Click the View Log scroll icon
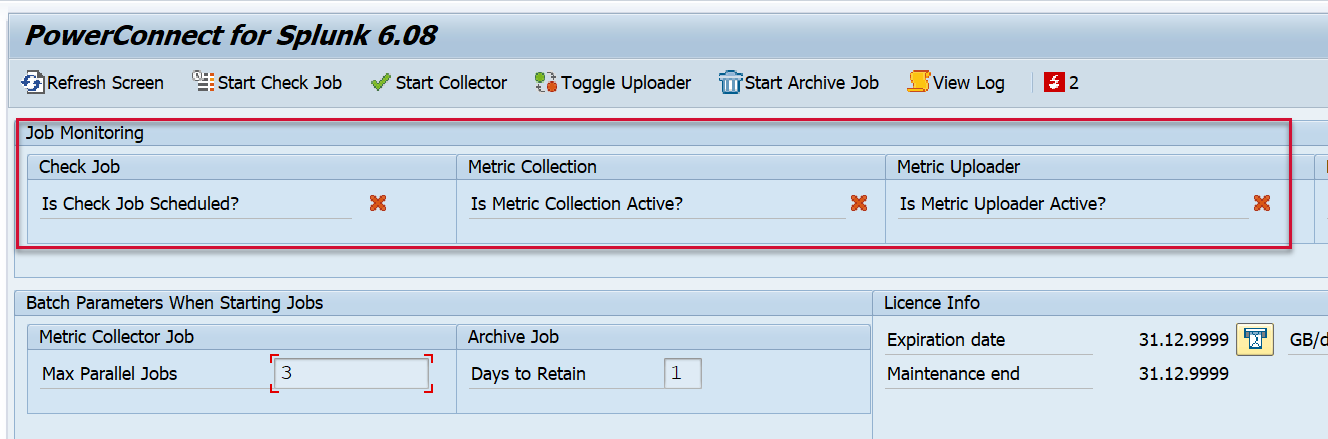Screen dimensions: 1328x439 coord(918,82)
